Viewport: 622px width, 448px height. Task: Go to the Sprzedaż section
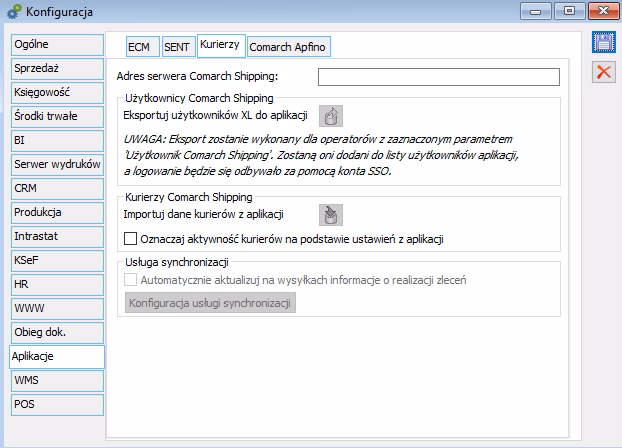[x=56, y=69]
